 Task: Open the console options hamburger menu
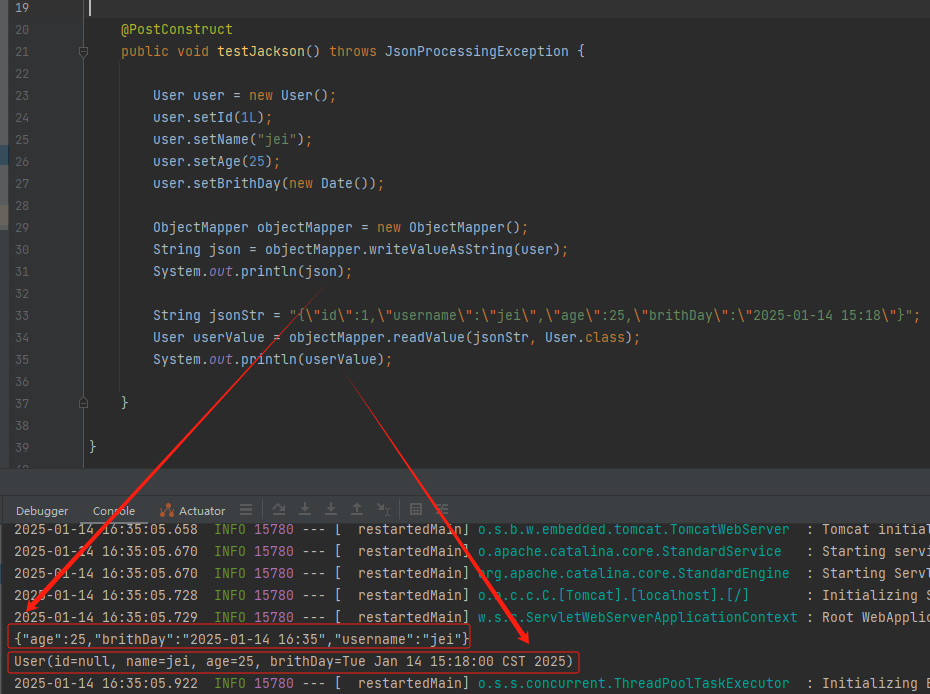(x=246, y=509)
